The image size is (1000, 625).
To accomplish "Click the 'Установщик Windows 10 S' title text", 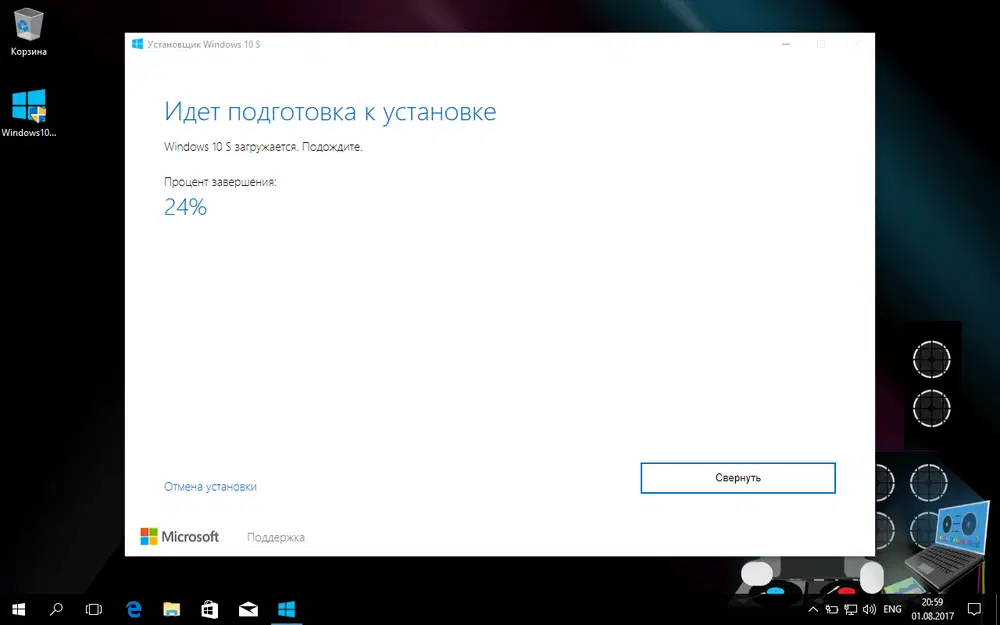I will click(x=204, y=45).
